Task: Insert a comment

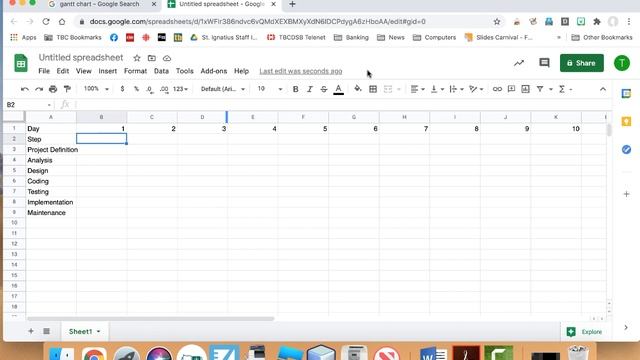Action: pos(511,89)
